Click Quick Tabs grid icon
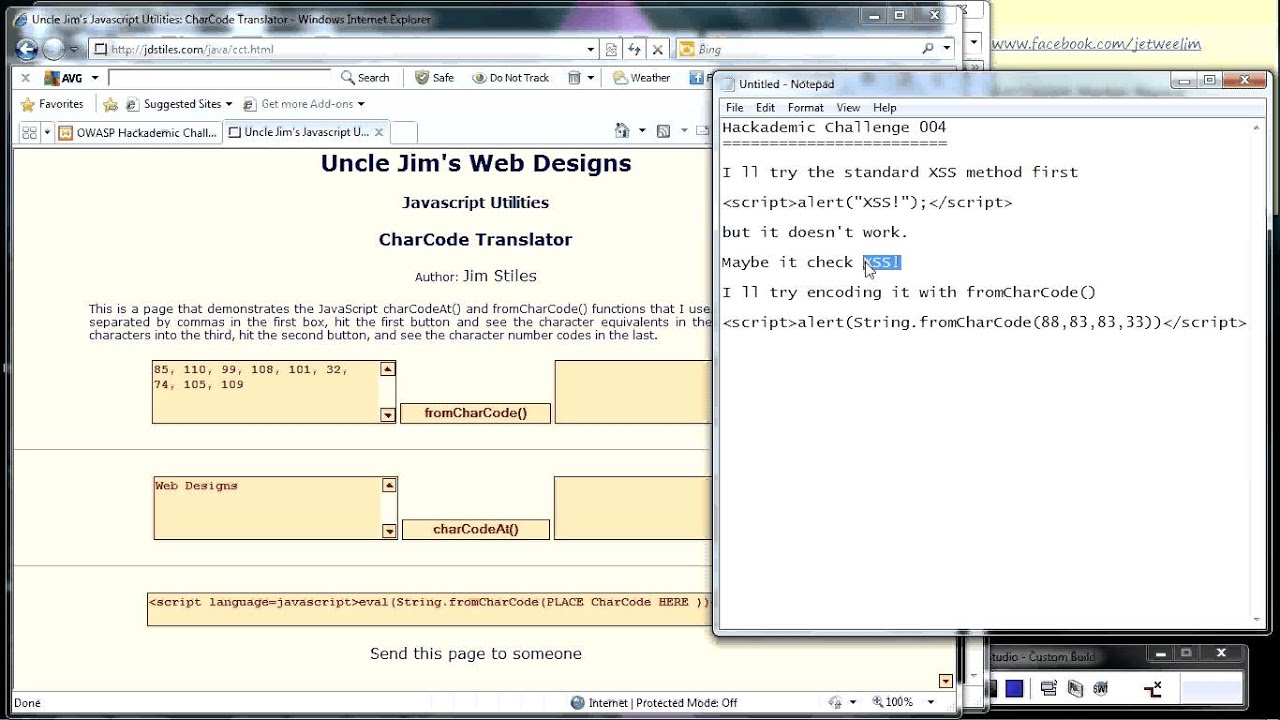Viewport: 1280px width, 720px height. point(29,132)
